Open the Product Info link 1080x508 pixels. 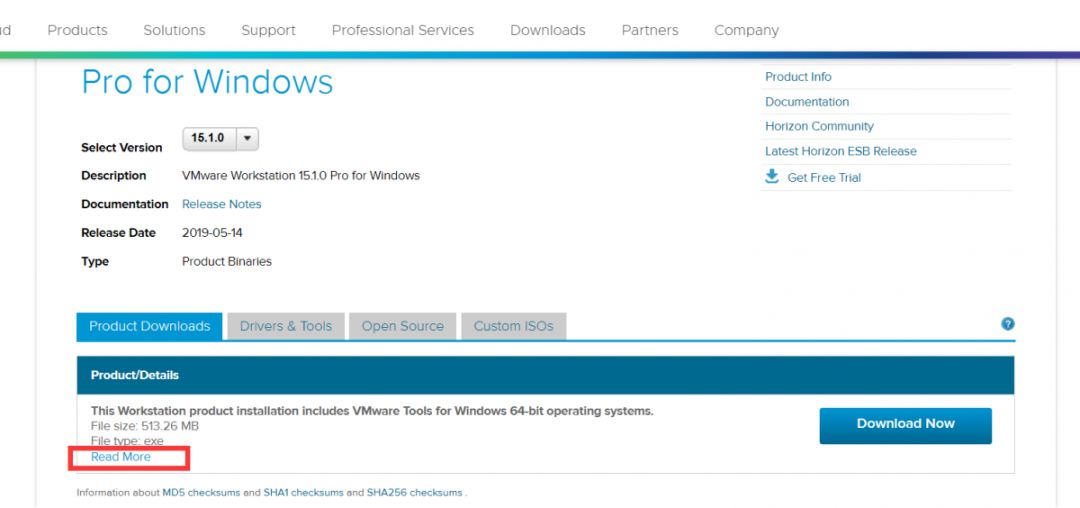798,77
